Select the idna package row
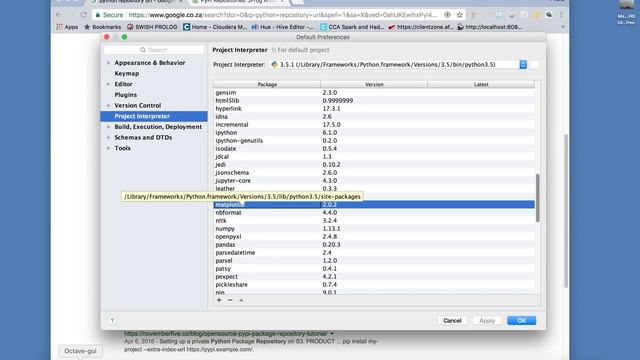 374,117
